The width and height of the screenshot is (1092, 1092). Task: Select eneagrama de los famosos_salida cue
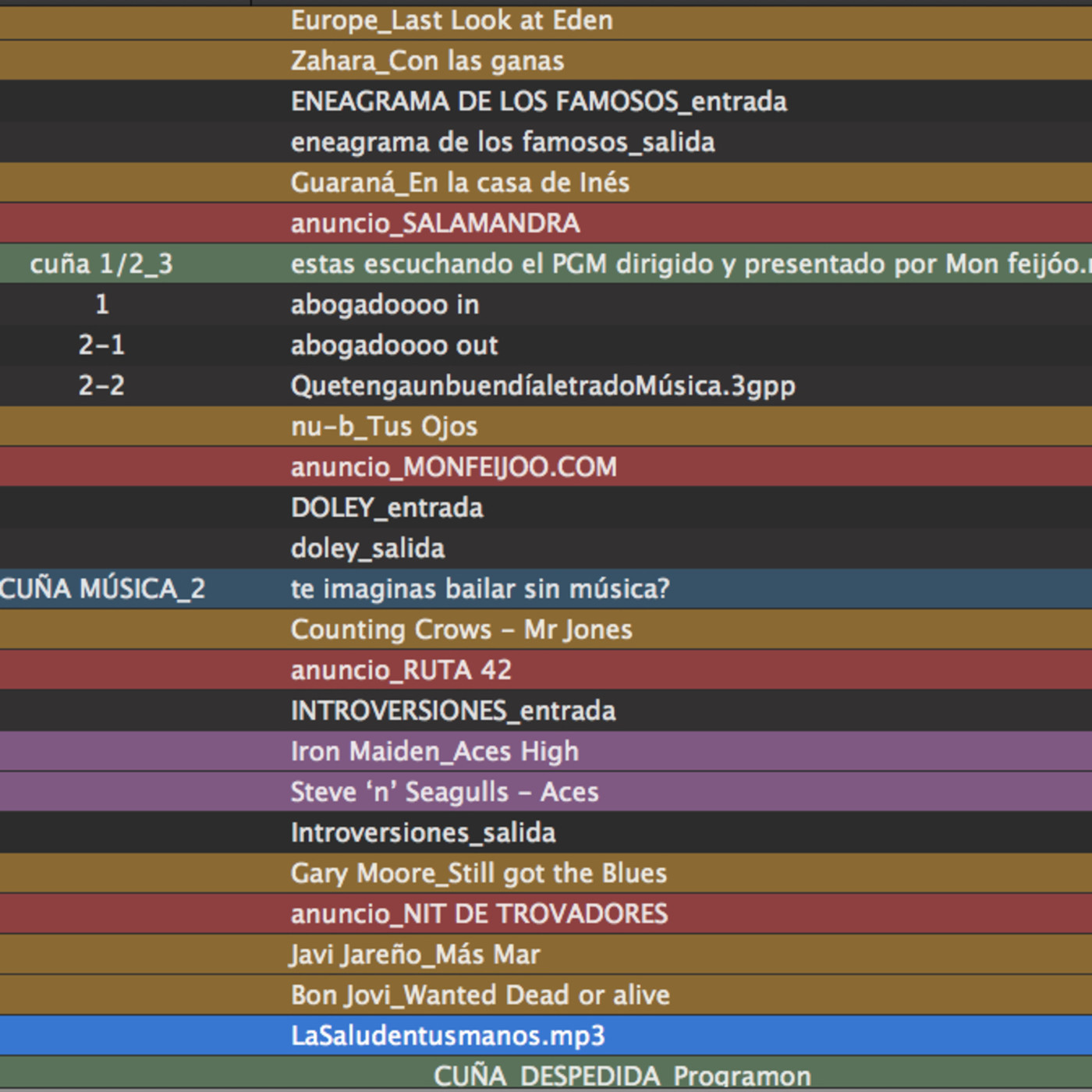[502, 142]
